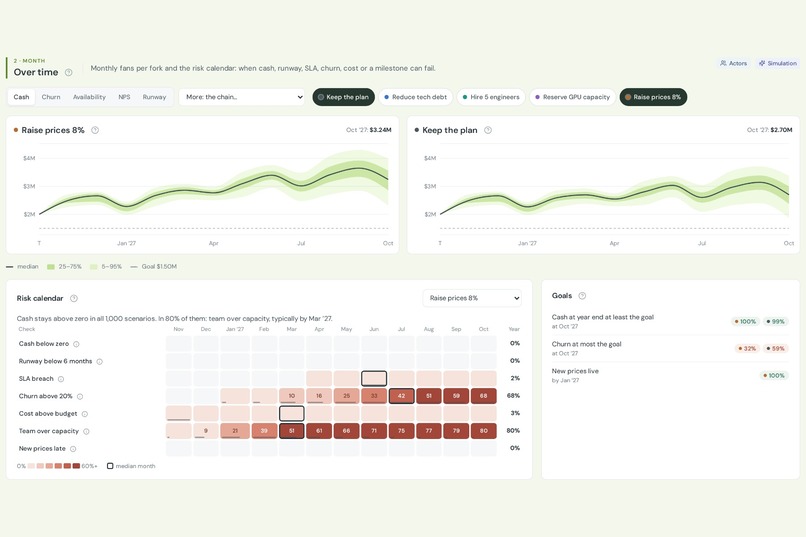Select the Runway tab

click(x=154, y=97)
